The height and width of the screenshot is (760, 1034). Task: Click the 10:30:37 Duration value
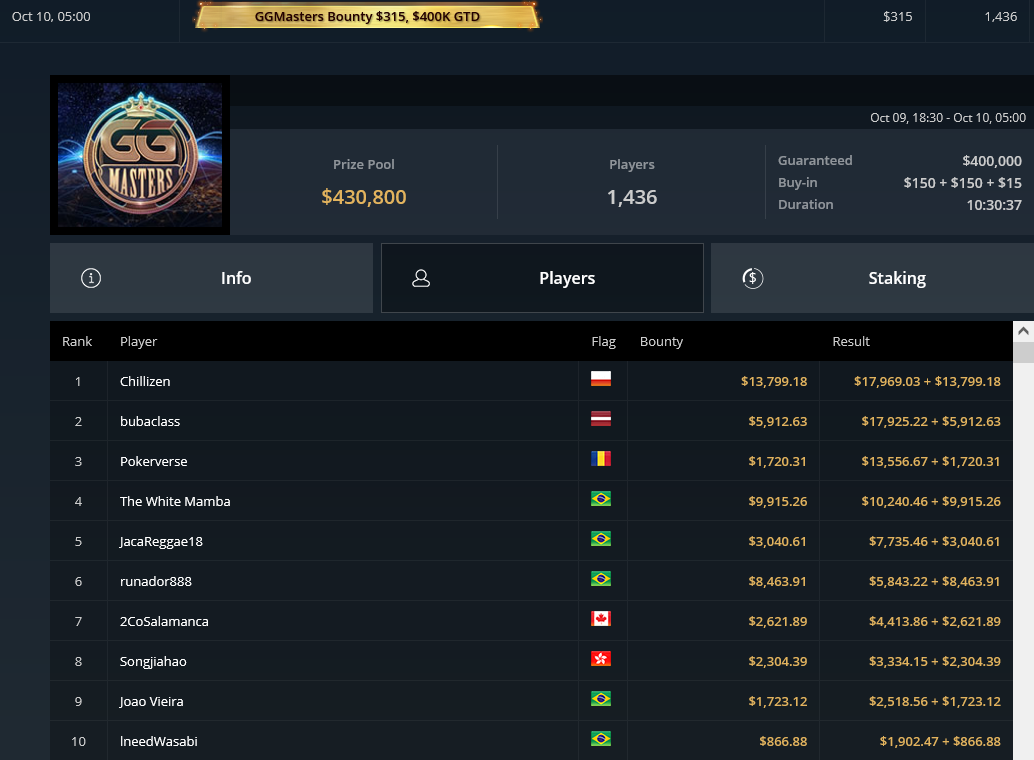coord(994,205)
